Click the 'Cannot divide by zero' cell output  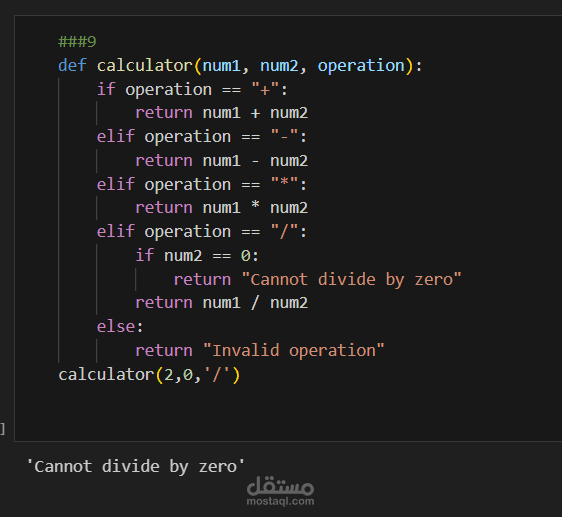[136, 466]
